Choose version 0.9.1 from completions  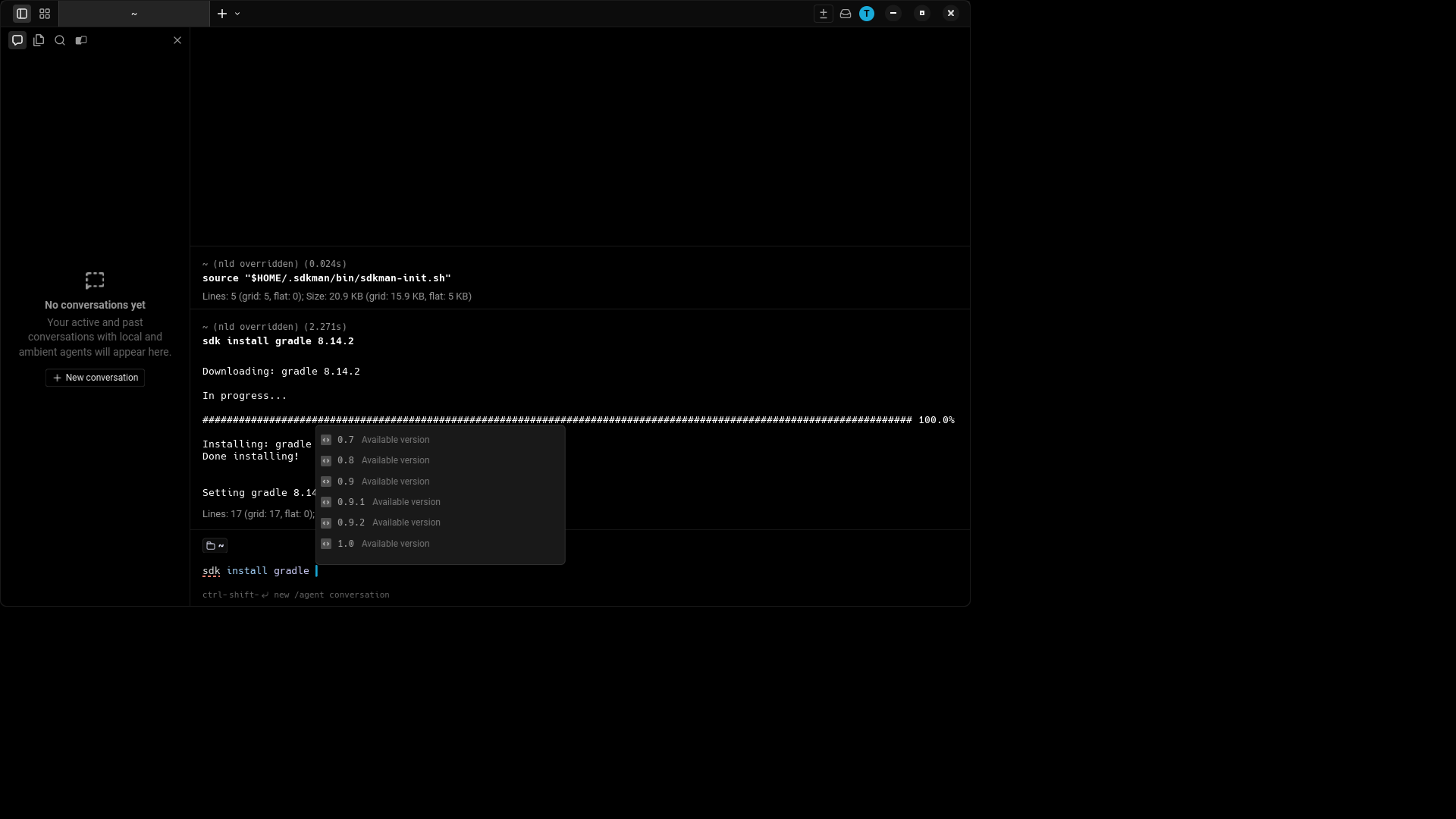click(440, 502)
